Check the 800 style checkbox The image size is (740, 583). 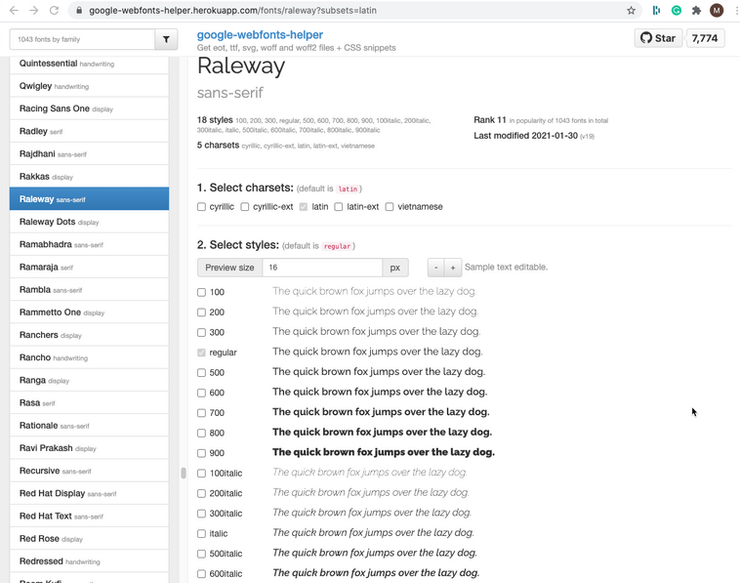tap(202, 433)
